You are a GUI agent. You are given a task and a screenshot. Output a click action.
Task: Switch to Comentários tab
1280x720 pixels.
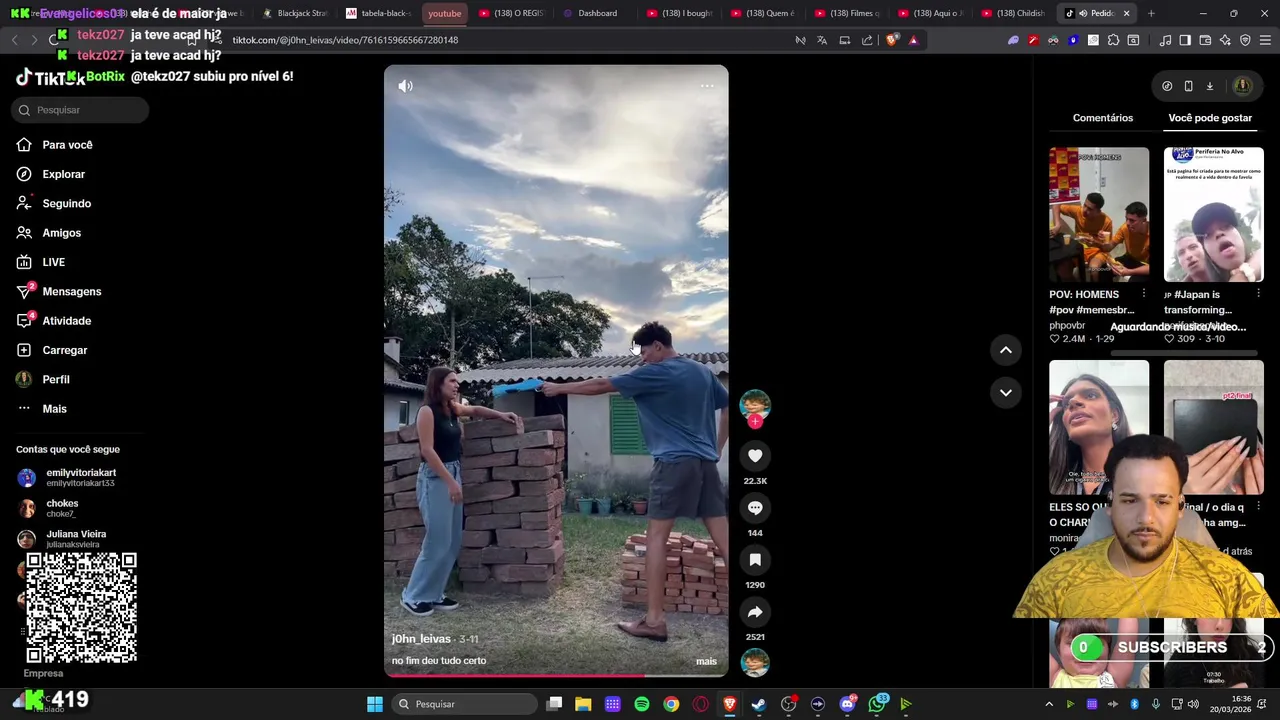1103,118
